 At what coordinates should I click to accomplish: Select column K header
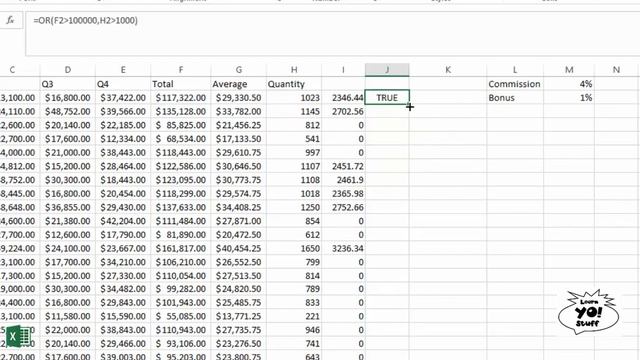point(448,70)
